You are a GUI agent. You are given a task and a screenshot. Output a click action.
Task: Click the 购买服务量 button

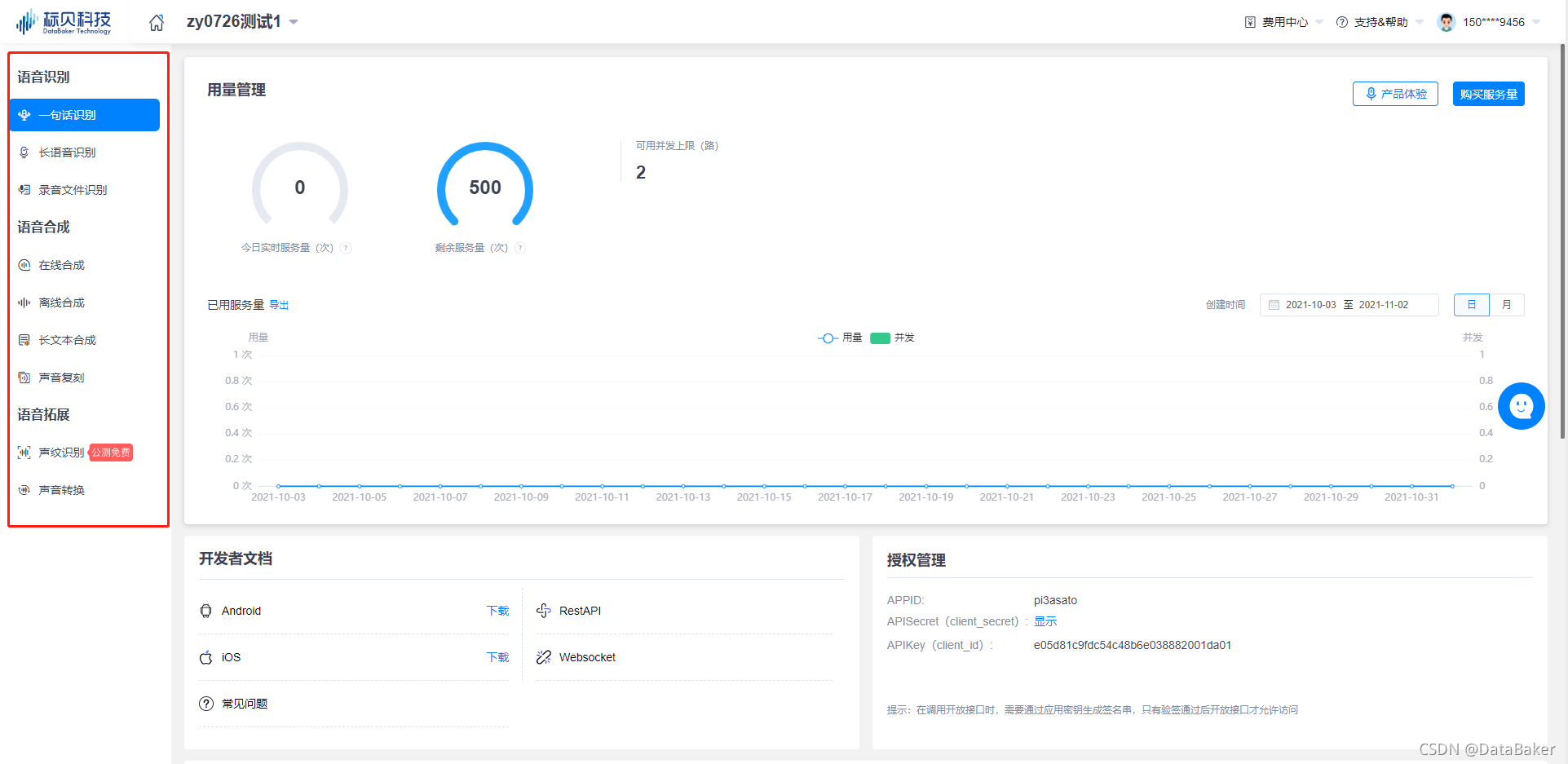click(x=1488, y=94)
